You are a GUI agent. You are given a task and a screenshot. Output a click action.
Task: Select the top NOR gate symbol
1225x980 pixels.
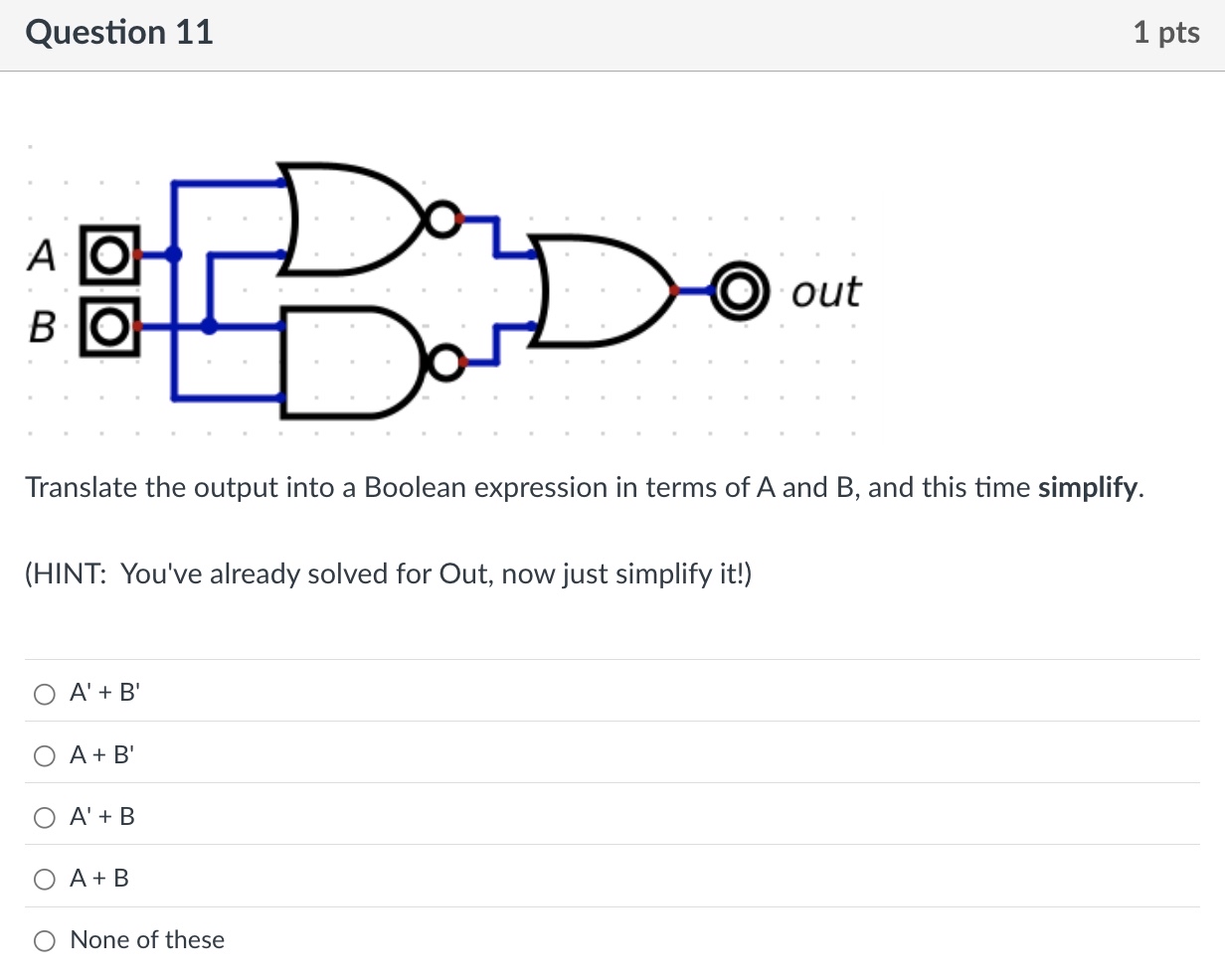pos(348,219)
